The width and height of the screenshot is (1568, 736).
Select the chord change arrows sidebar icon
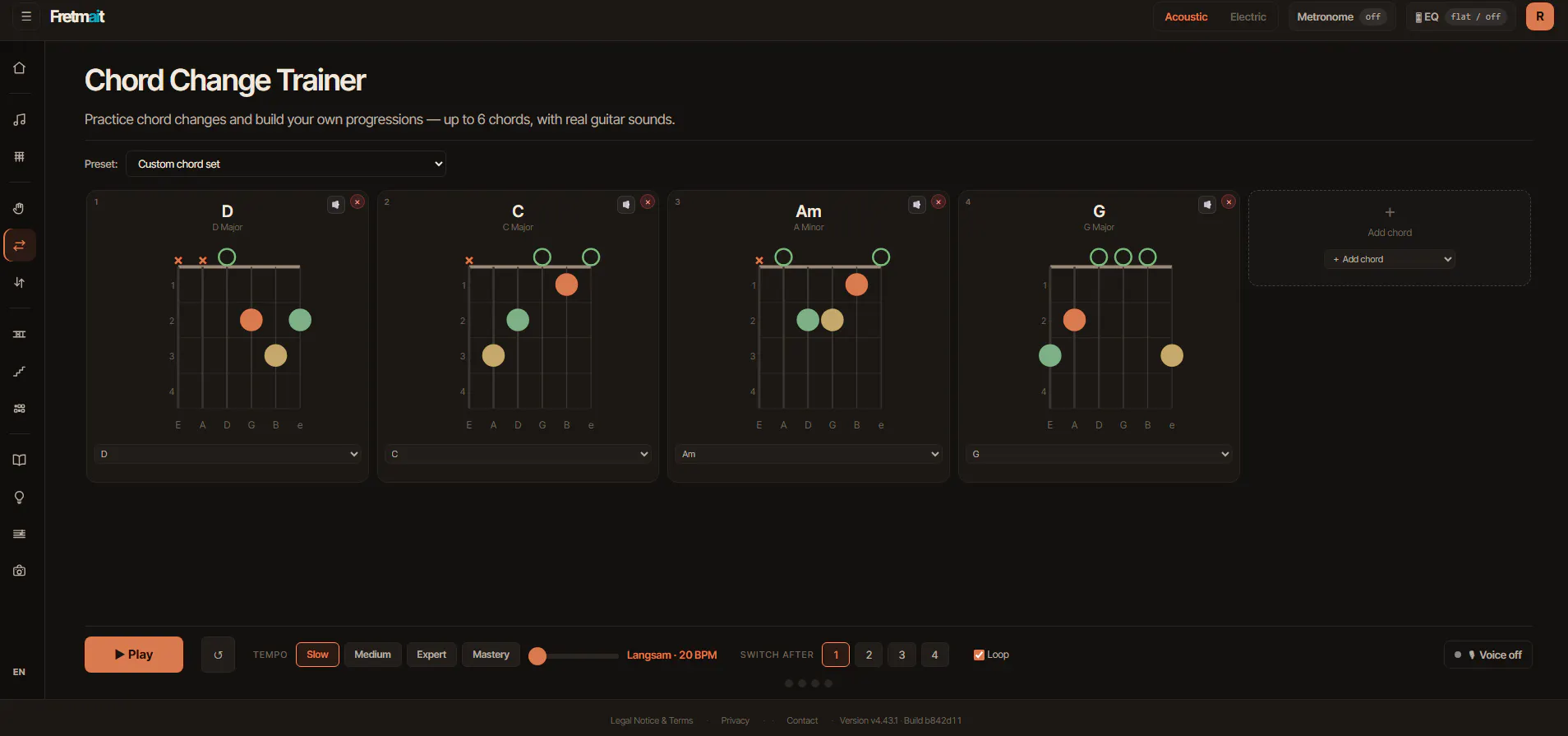coord(20,245)
